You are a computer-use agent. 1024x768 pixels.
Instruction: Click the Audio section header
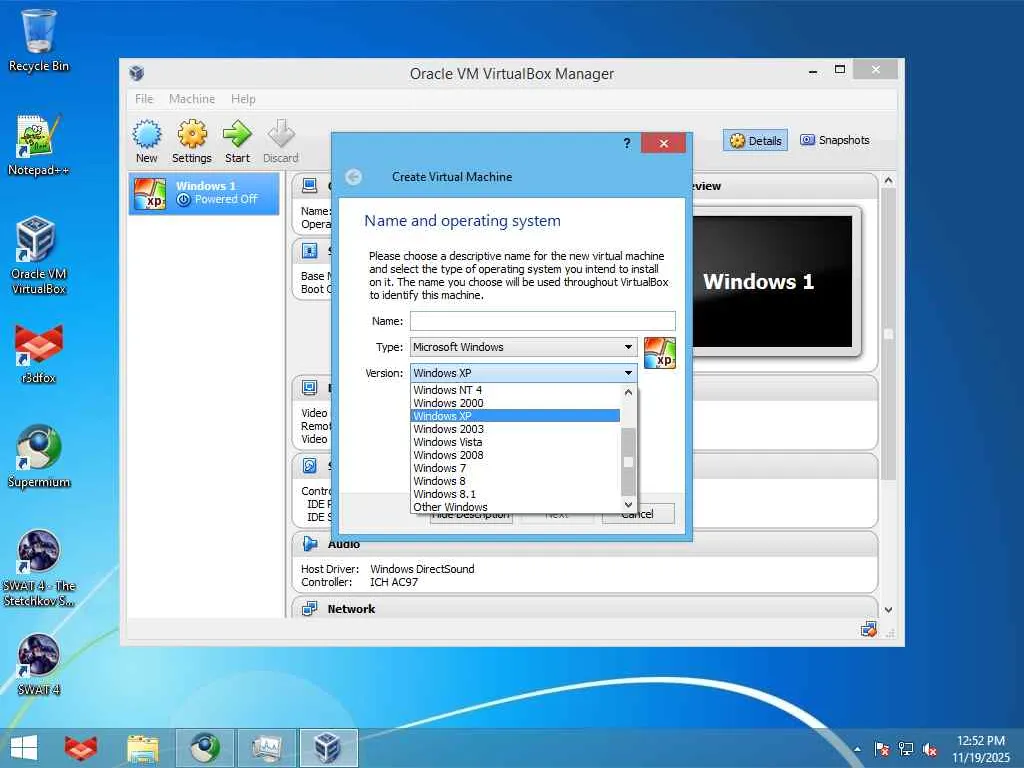click(x=584, y=543)
